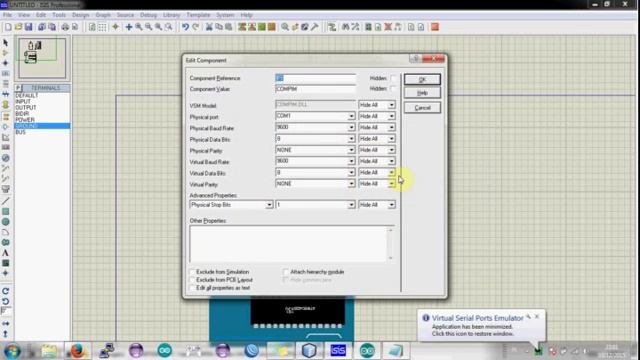Select the 2D Graphics Box tool

point(6,211)
